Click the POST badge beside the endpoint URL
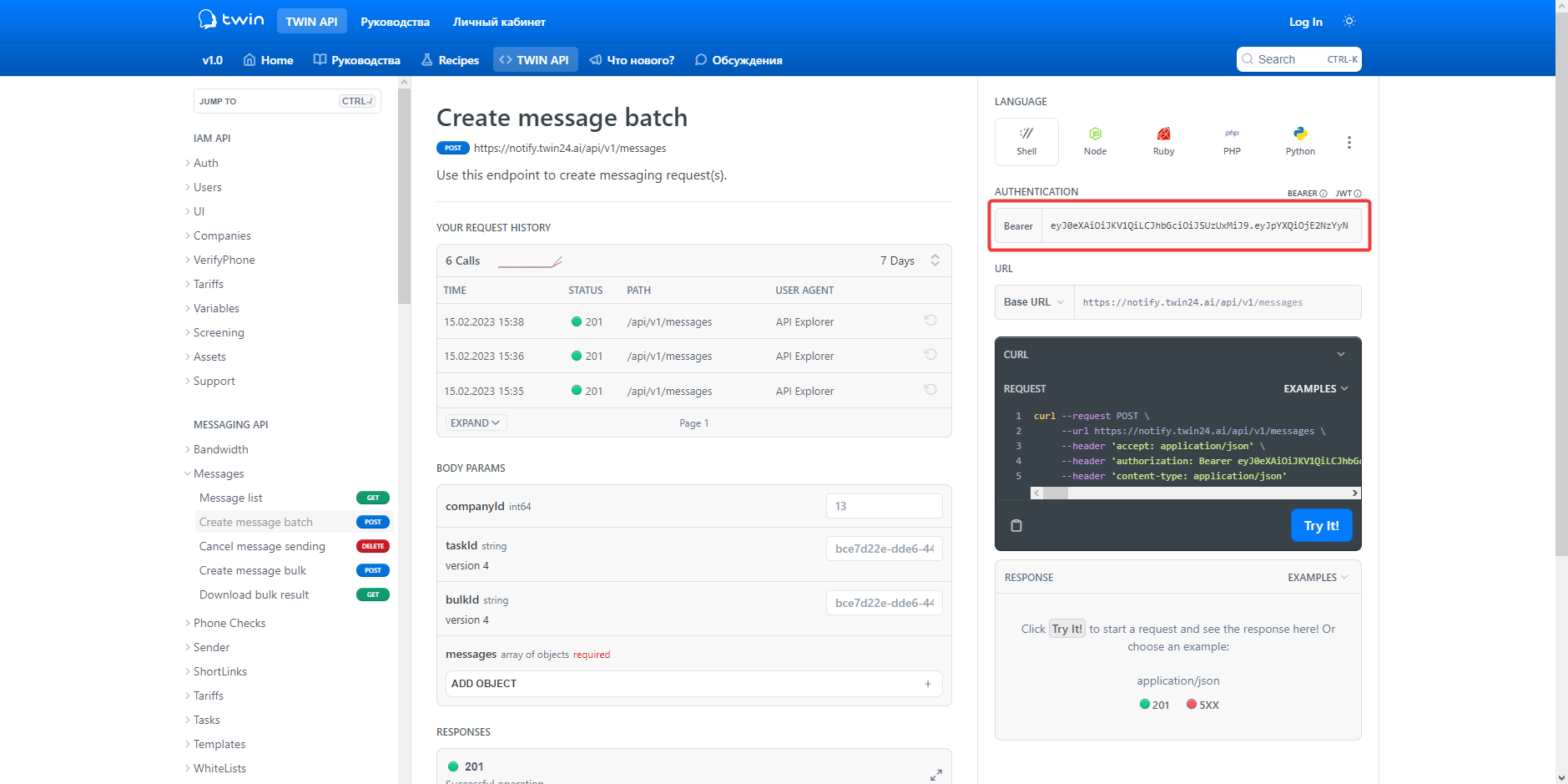The image size is (1568, 784). pos(452,148)
